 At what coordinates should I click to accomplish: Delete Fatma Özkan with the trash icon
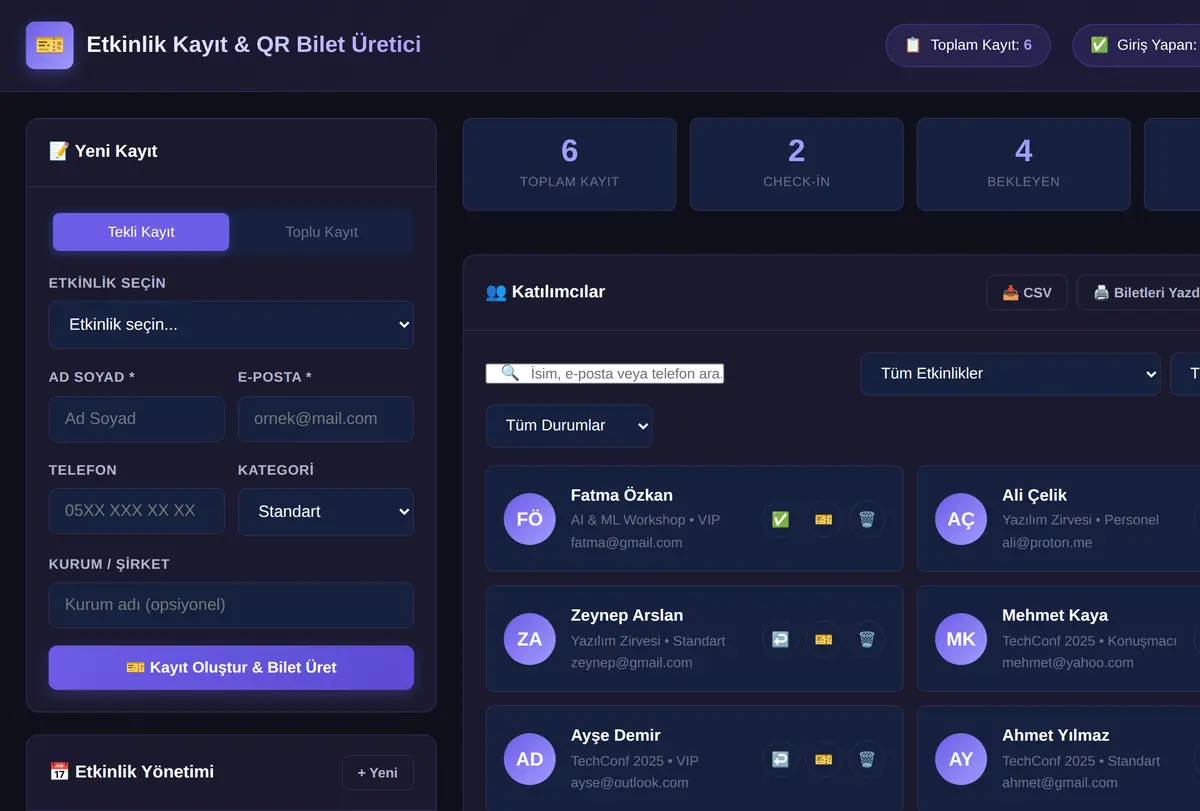click(x=866, y=519)
